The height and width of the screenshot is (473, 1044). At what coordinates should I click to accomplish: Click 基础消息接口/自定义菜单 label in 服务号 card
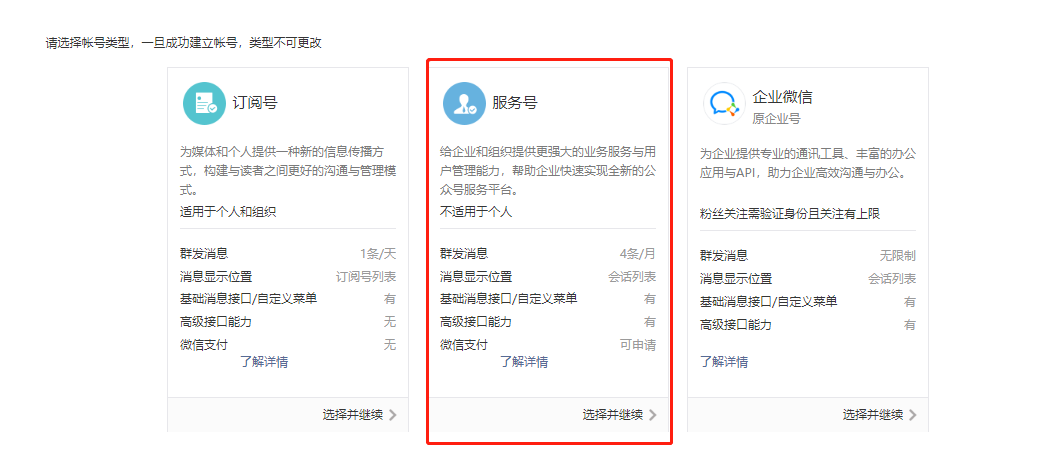pos(509,299)
